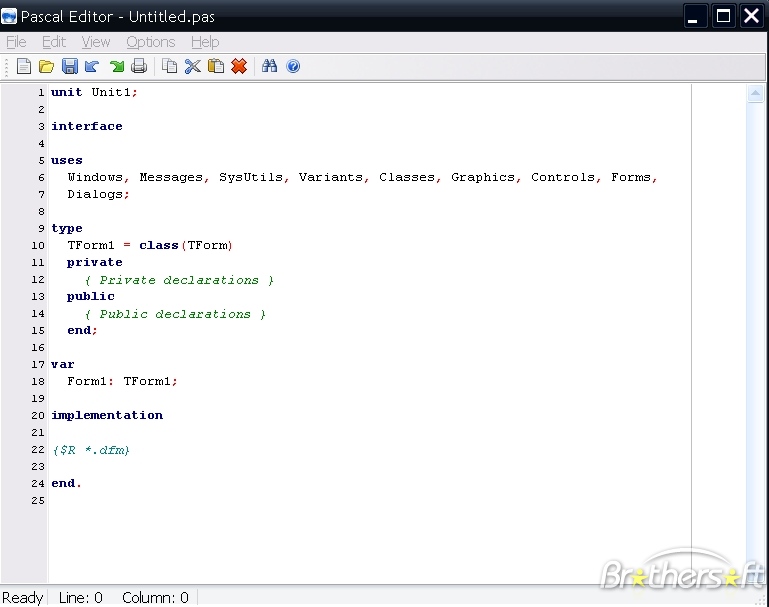Click 'Windows' in the uses clause
The height and width of the screenshot is (607, 769).
coord(95,177)
